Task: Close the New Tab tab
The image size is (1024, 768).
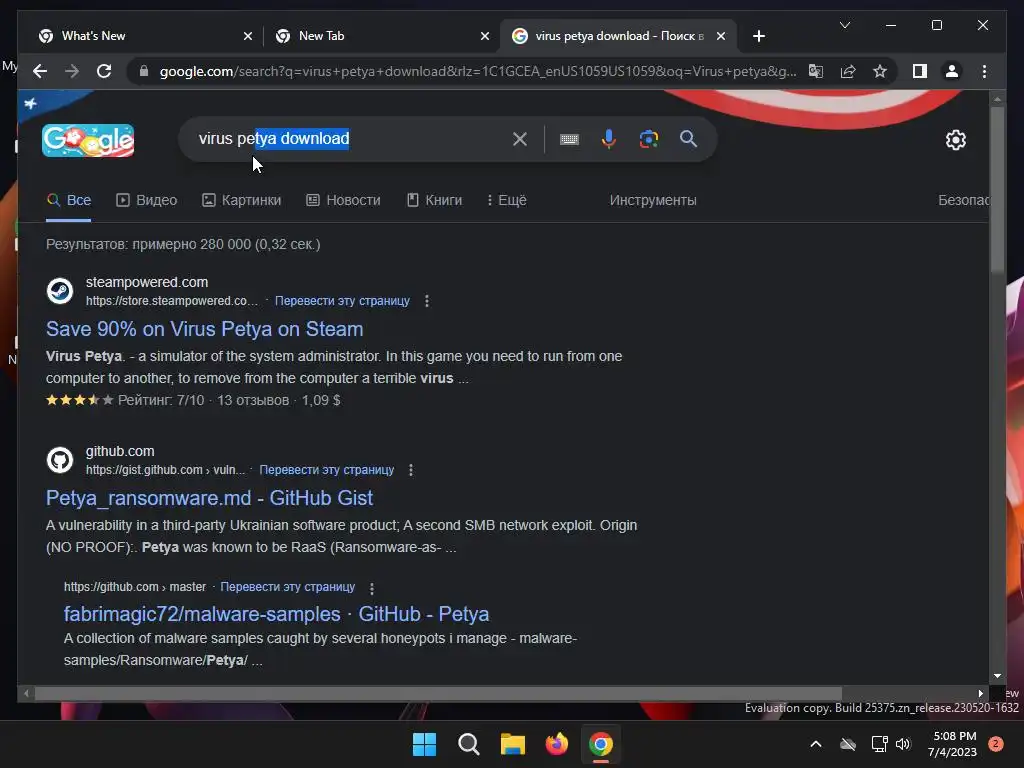Action: coord(485,37)
